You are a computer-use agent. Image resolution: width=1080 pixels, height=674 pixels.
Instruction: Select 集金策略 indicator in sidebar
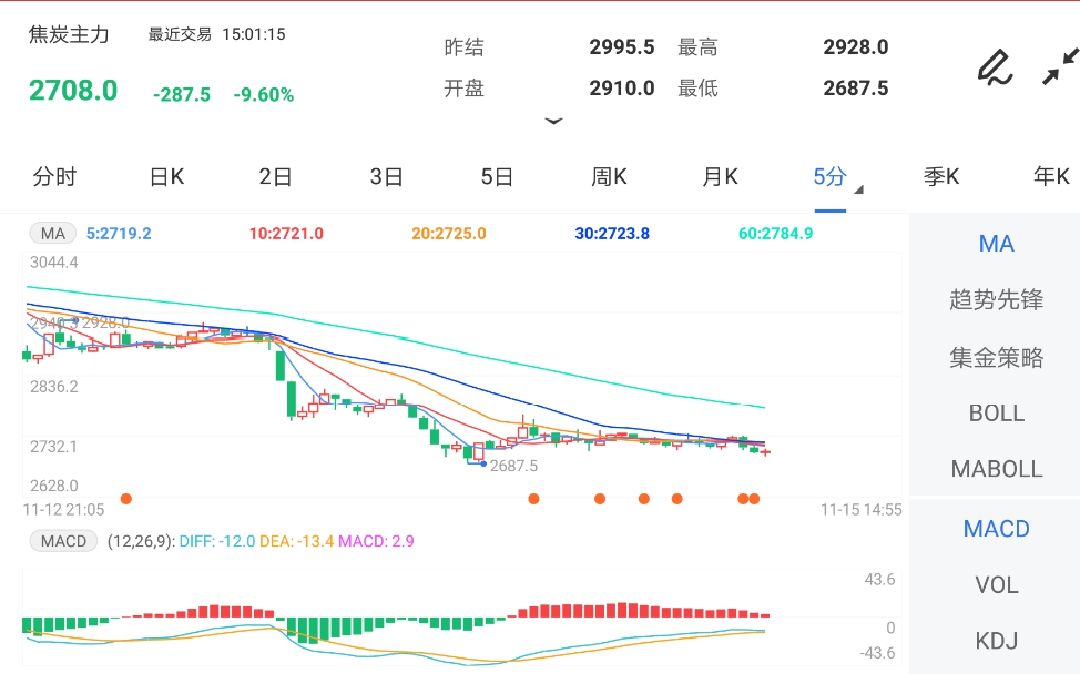pyautogui.click(x=996, y=357)
